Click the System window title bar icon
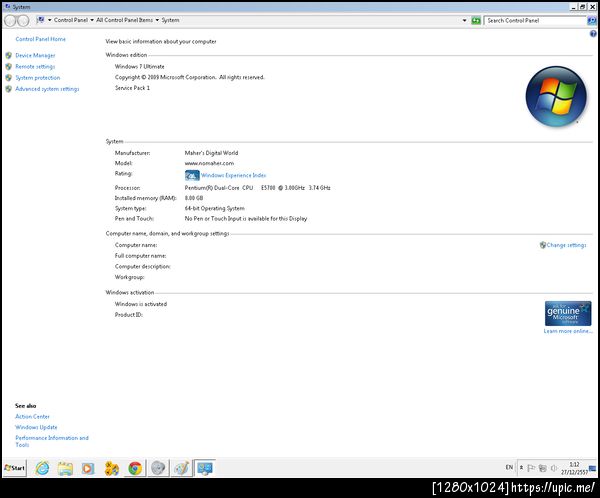 pyautogui.click(x=7, y=7)
